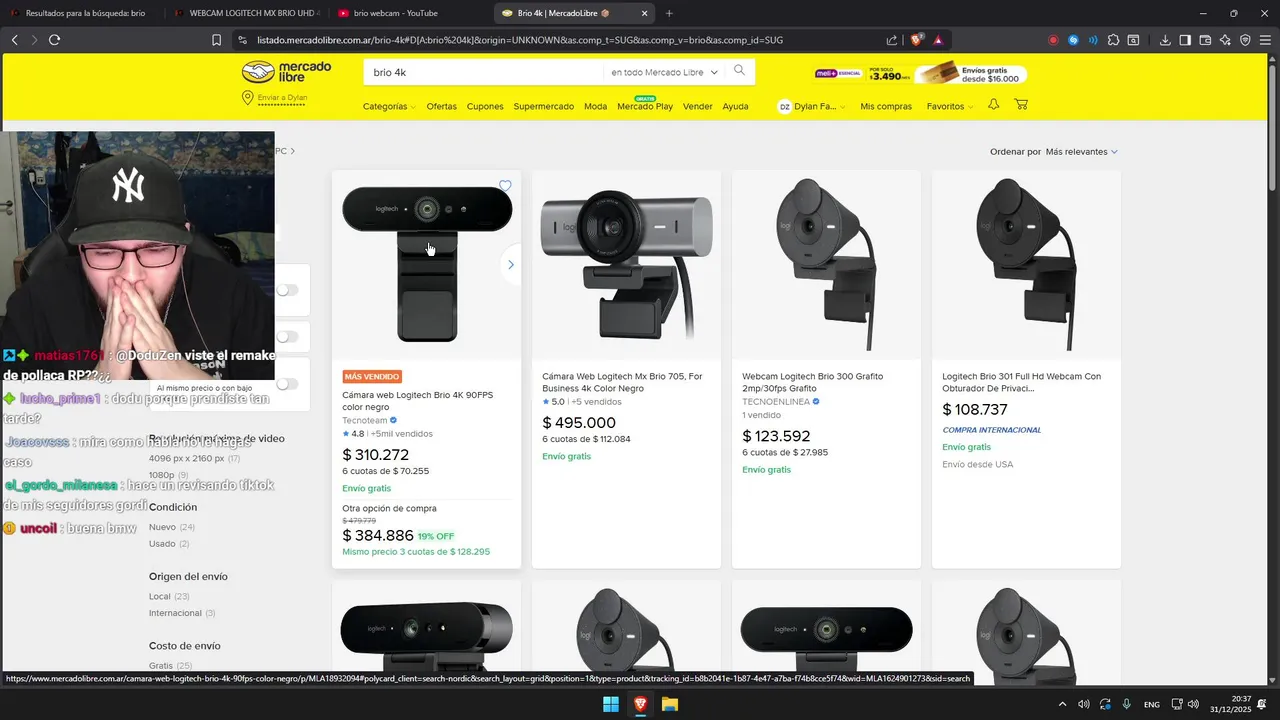Click the Mx Brio 705 product image
Viewport: 1280px width, 720px height.
[626, 265]
